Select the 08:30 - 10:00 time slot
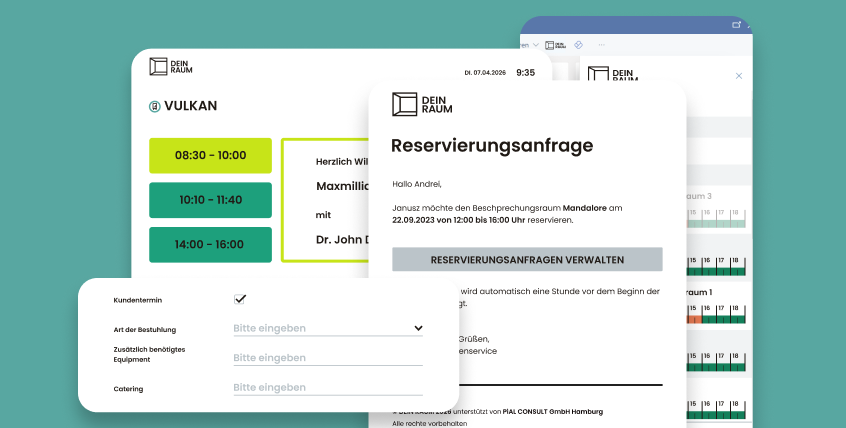The image size is (846, 428). (210, 155)
